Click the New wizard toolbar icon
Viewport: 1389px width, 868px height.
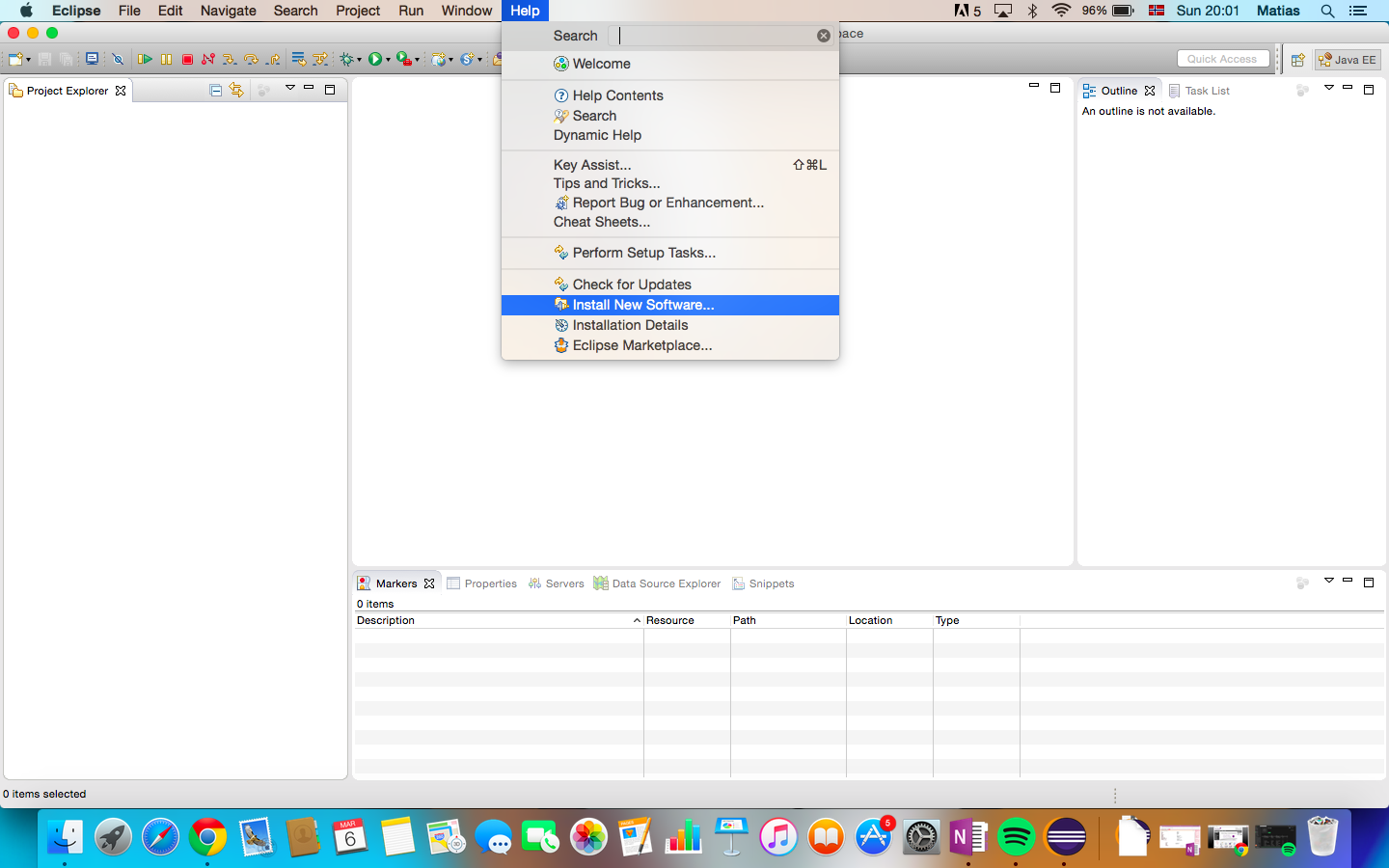click(x=15, y=60)
